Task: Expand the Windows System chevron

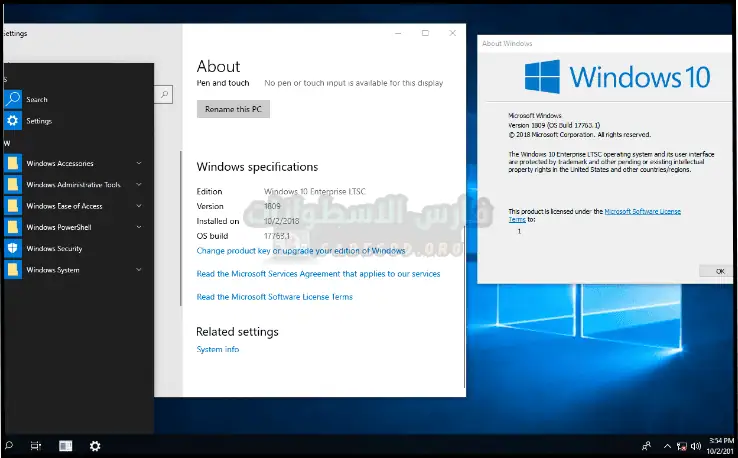Action: pyautogui.click(x=139, y=269)
